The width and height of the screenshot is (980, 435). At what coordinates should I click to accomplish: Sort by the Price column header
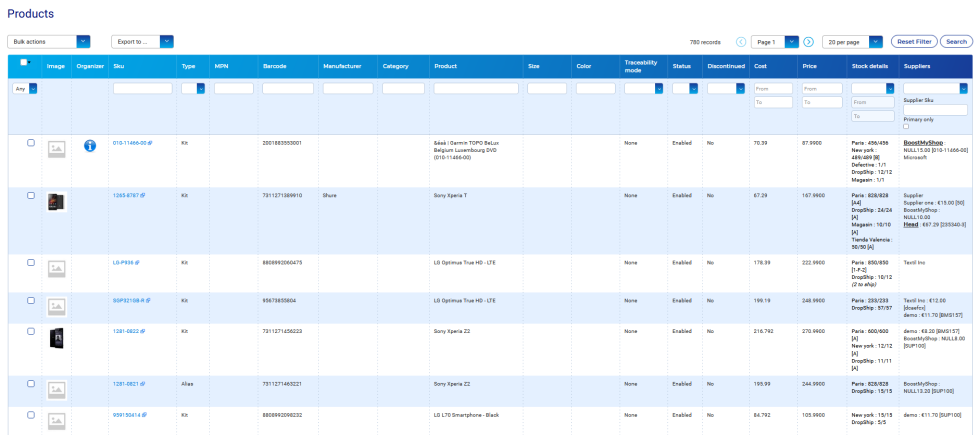click(809, 66)
